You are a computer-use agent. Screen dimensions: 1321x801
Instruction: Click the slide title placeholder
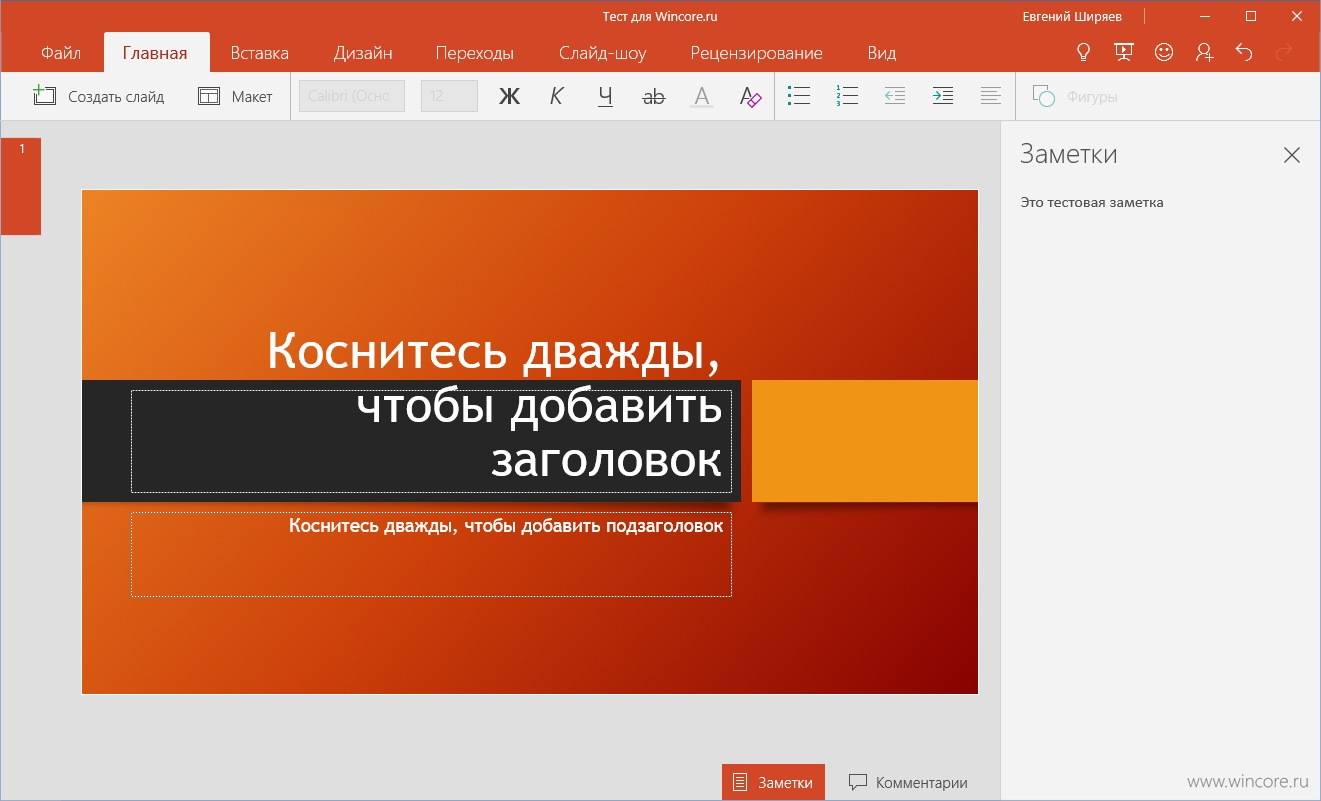[x=431, y=441]
